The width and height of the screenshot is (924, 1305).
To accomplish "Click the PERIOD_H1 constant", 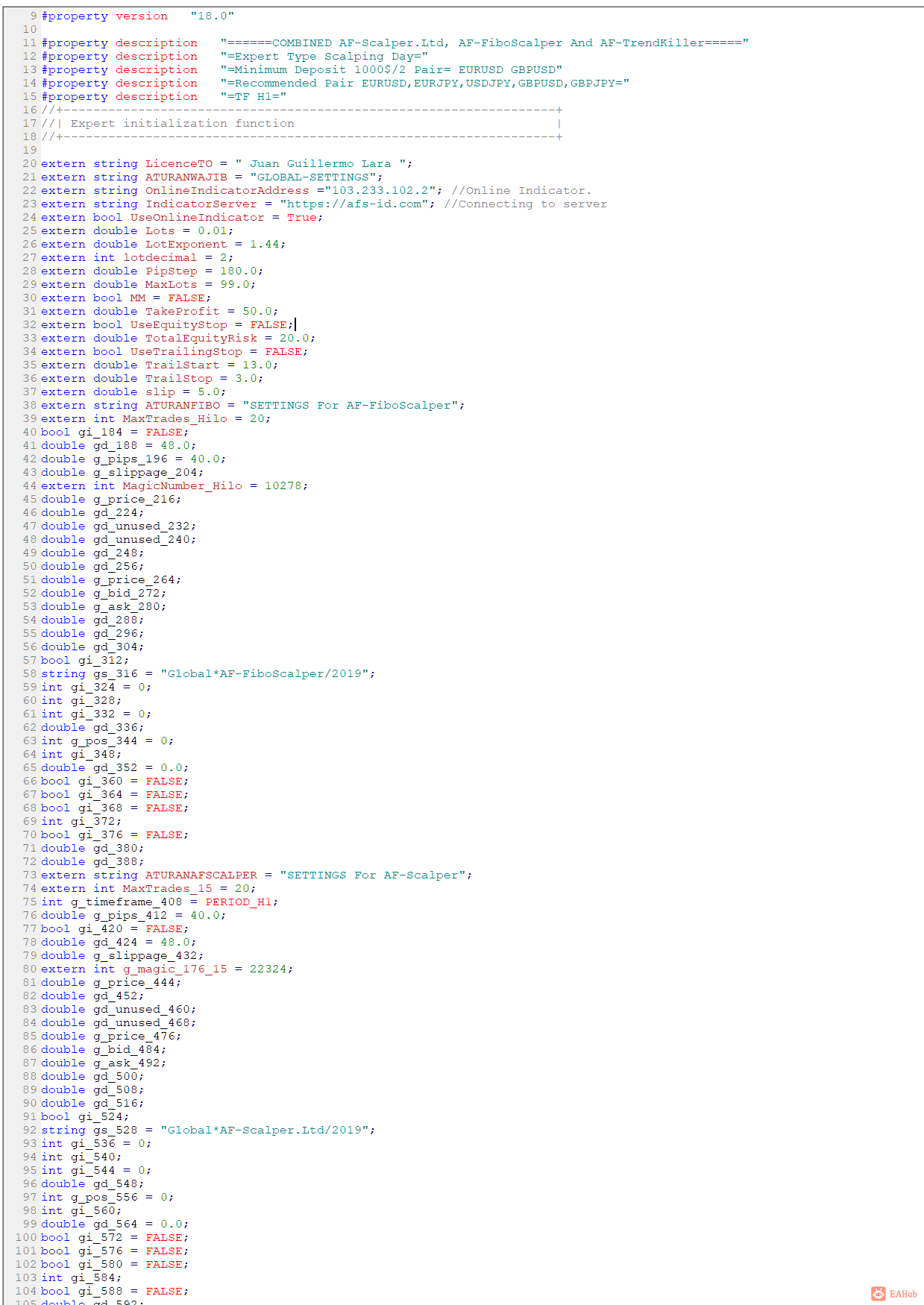I will [238, 902].
